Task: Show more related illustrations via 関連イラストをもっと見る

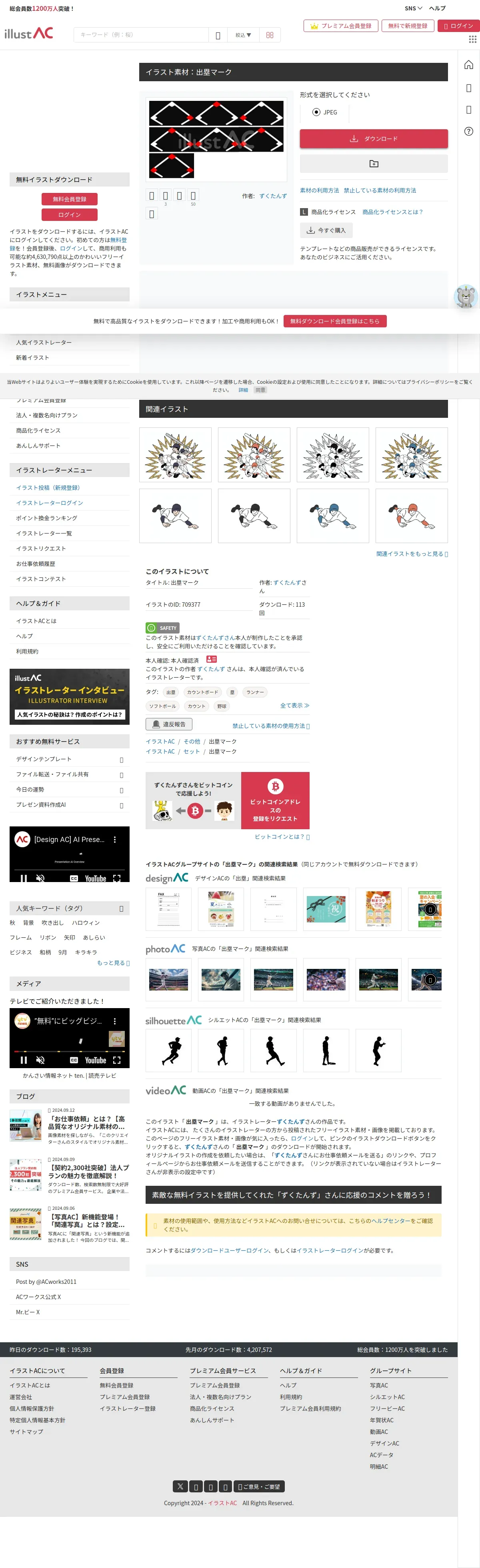Action: click(x=412, y=554)
